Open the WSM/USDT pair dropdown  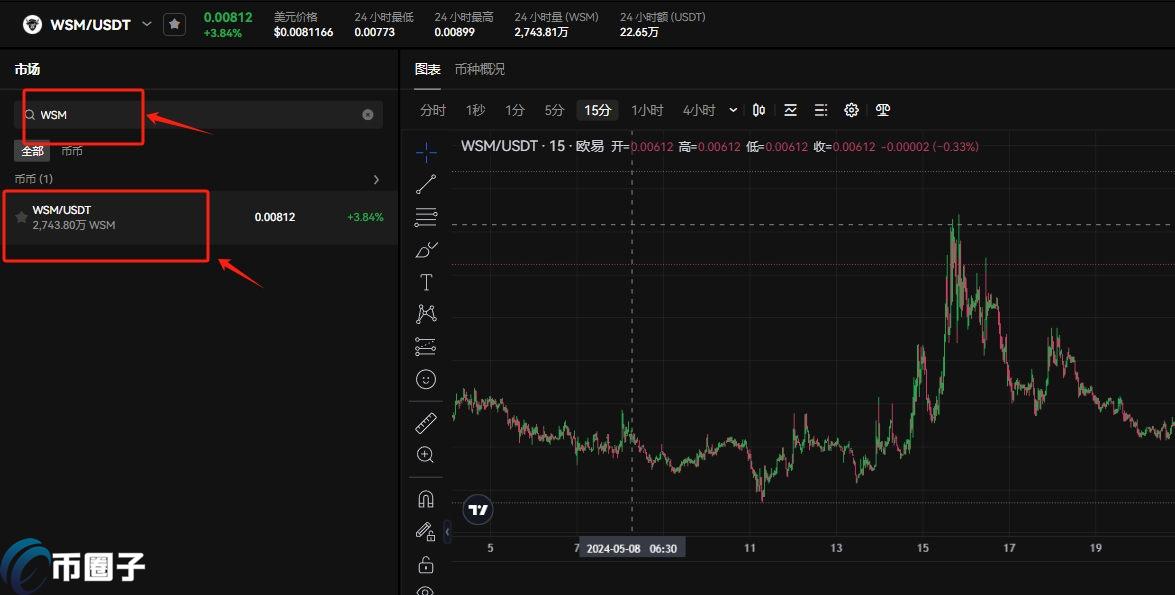coord(147,24)
